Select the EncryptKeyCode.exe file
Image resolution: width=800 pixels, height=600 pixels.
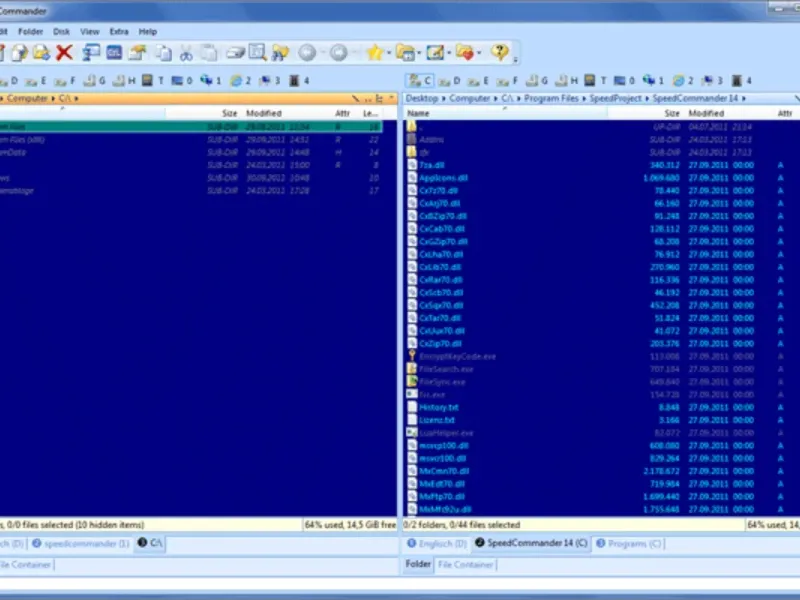point(457,356)
